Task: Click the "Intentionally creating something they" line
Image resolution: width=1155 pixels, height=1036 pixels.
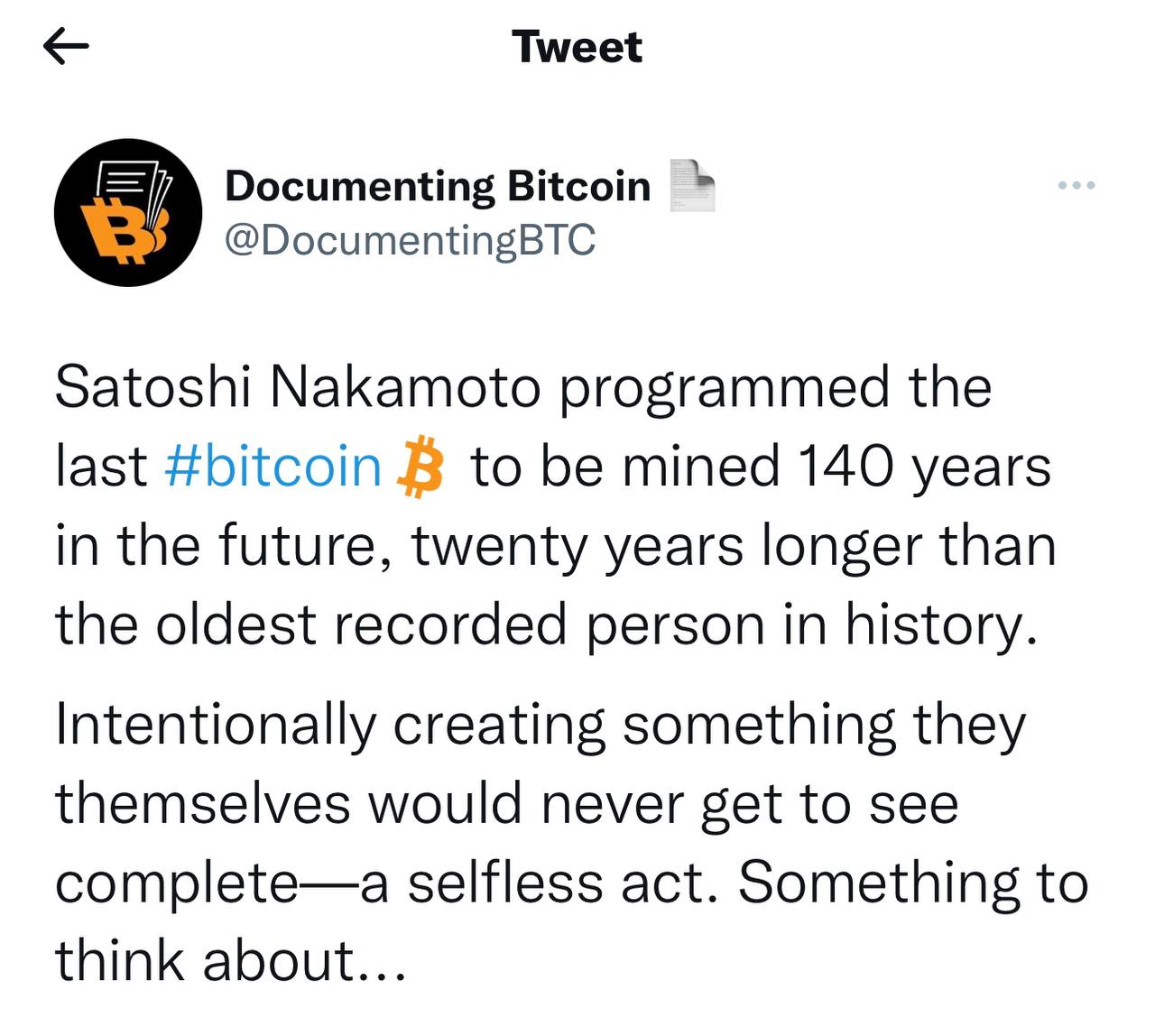Action: coord(541,726)
